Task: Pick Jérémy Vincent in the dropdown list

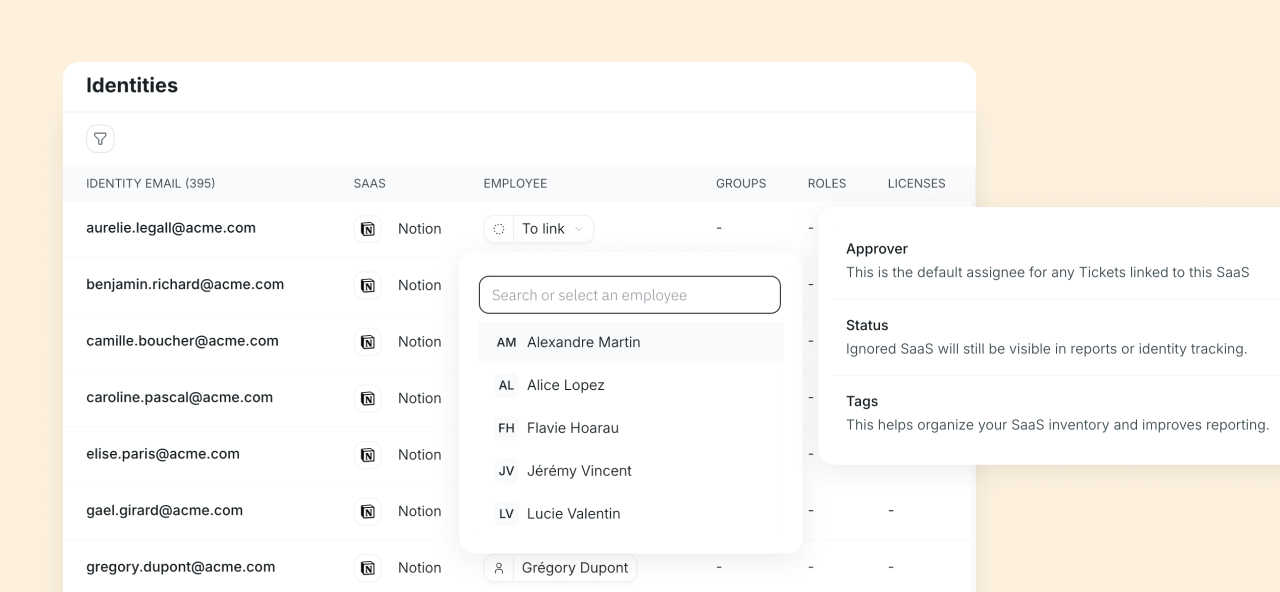Action: click(579, 471)
